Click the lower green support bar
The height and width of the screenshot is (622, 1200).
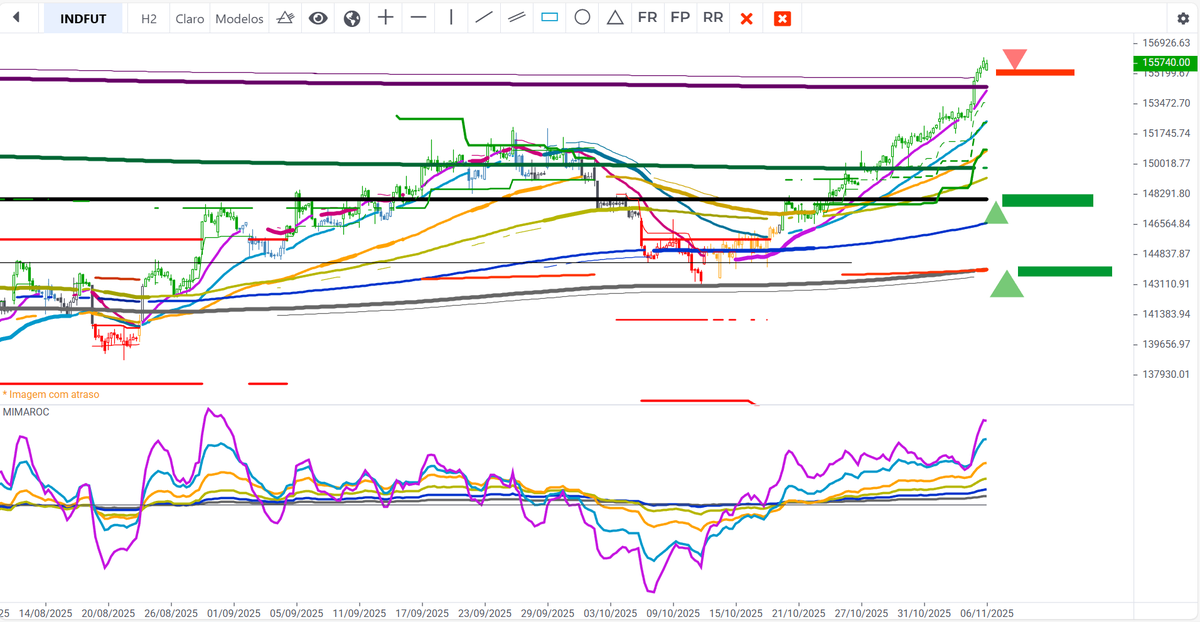pos(1065,271)
